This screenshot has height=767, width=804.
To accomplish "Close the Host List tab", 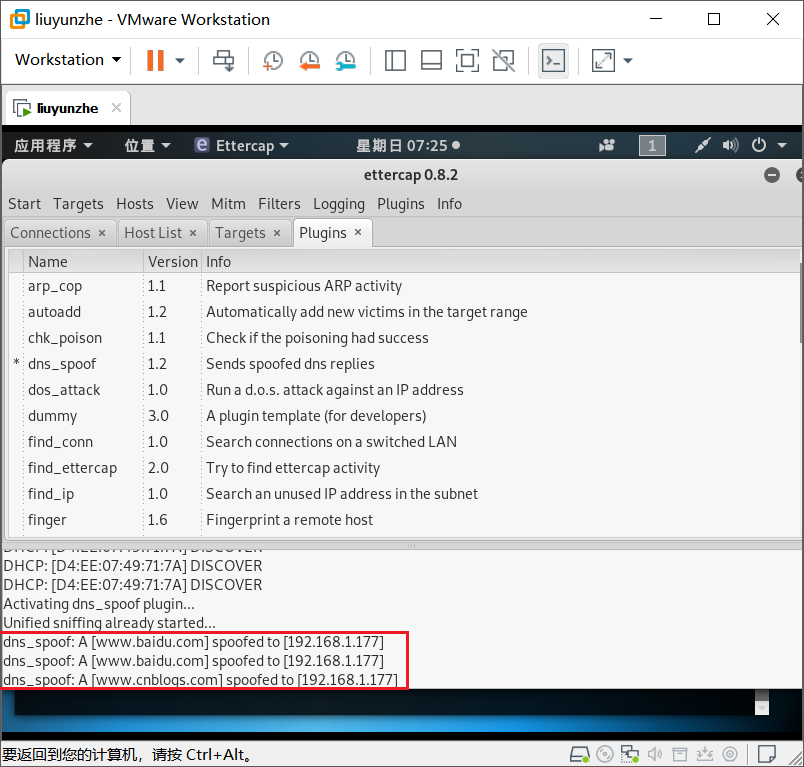I will coord(193,233).
